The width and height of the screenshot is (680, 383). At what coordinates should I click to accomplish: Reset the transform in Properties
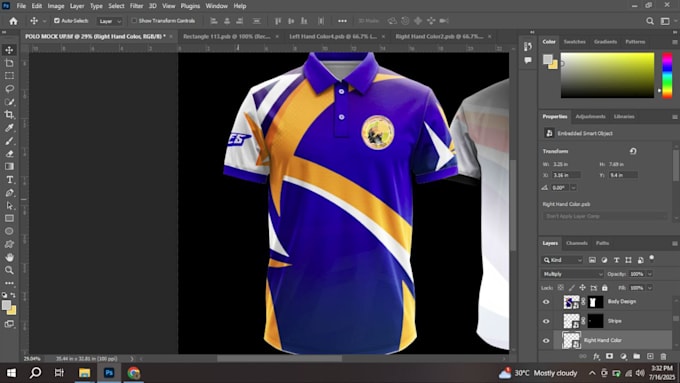(633, 151)
